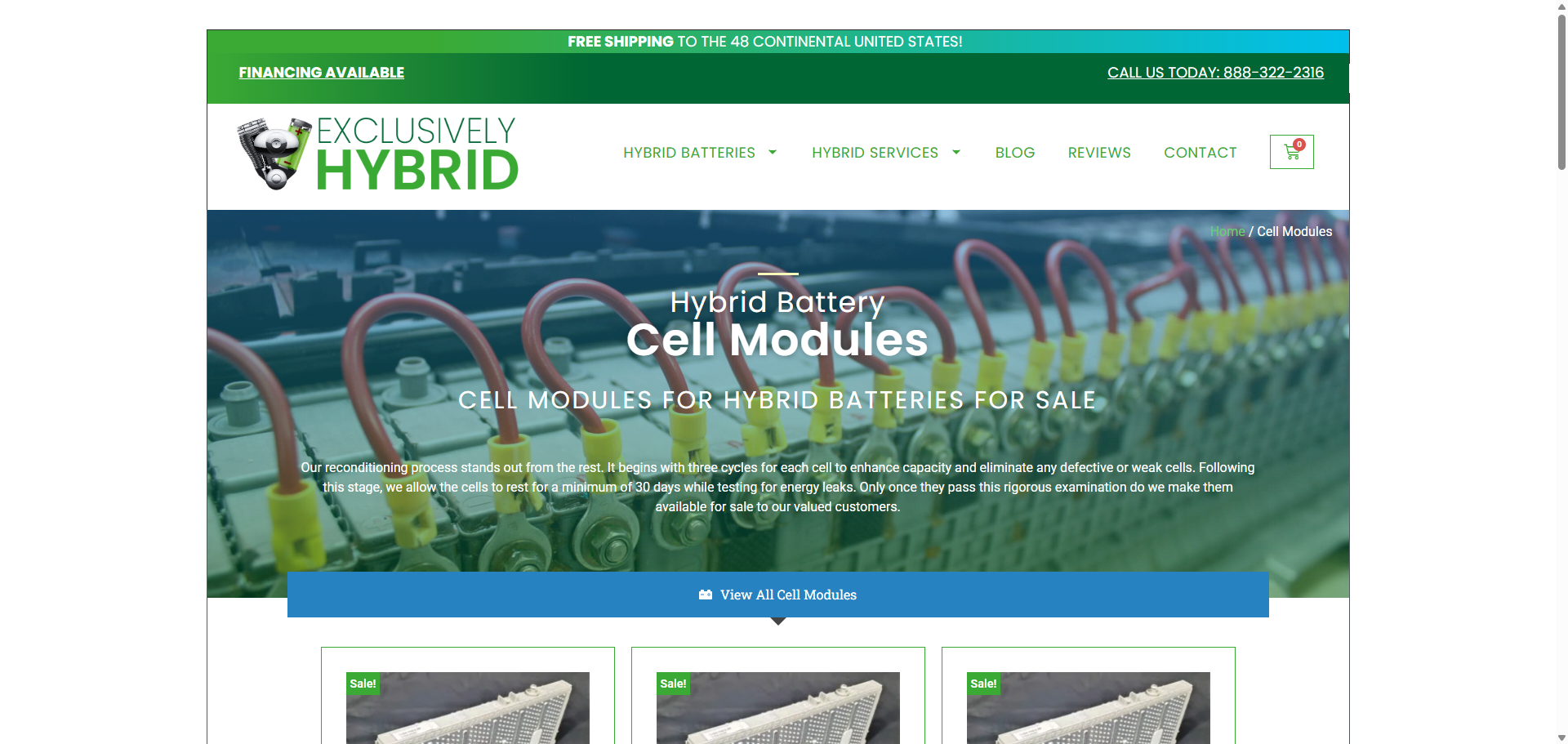The image size is (1568, 744).
Task: Open the Hybrid Batteries menu
Action: click(689, 153)
